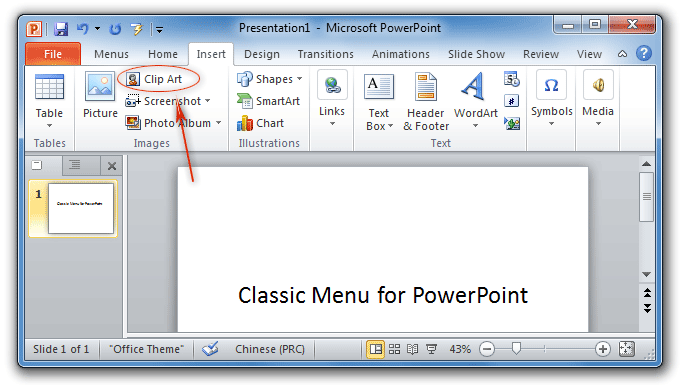Click the zoom slider handle

click(516, 349)
